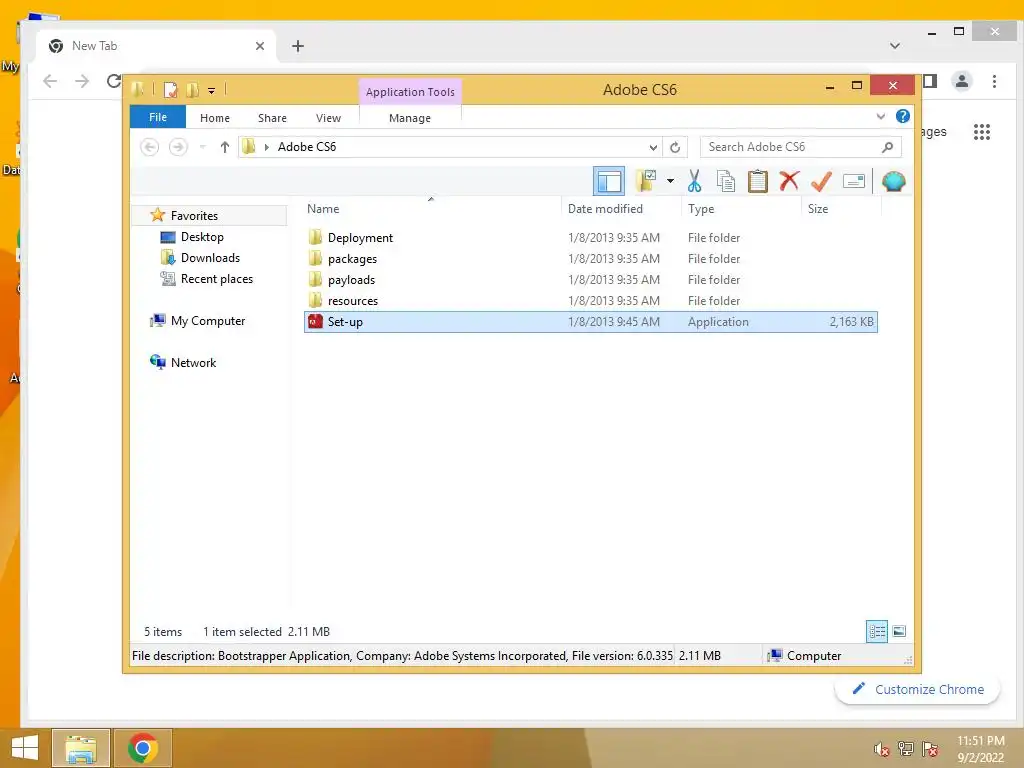Click the orange checkmark Properties icon
Viewport: 1024px width, 768px height.
822,181
